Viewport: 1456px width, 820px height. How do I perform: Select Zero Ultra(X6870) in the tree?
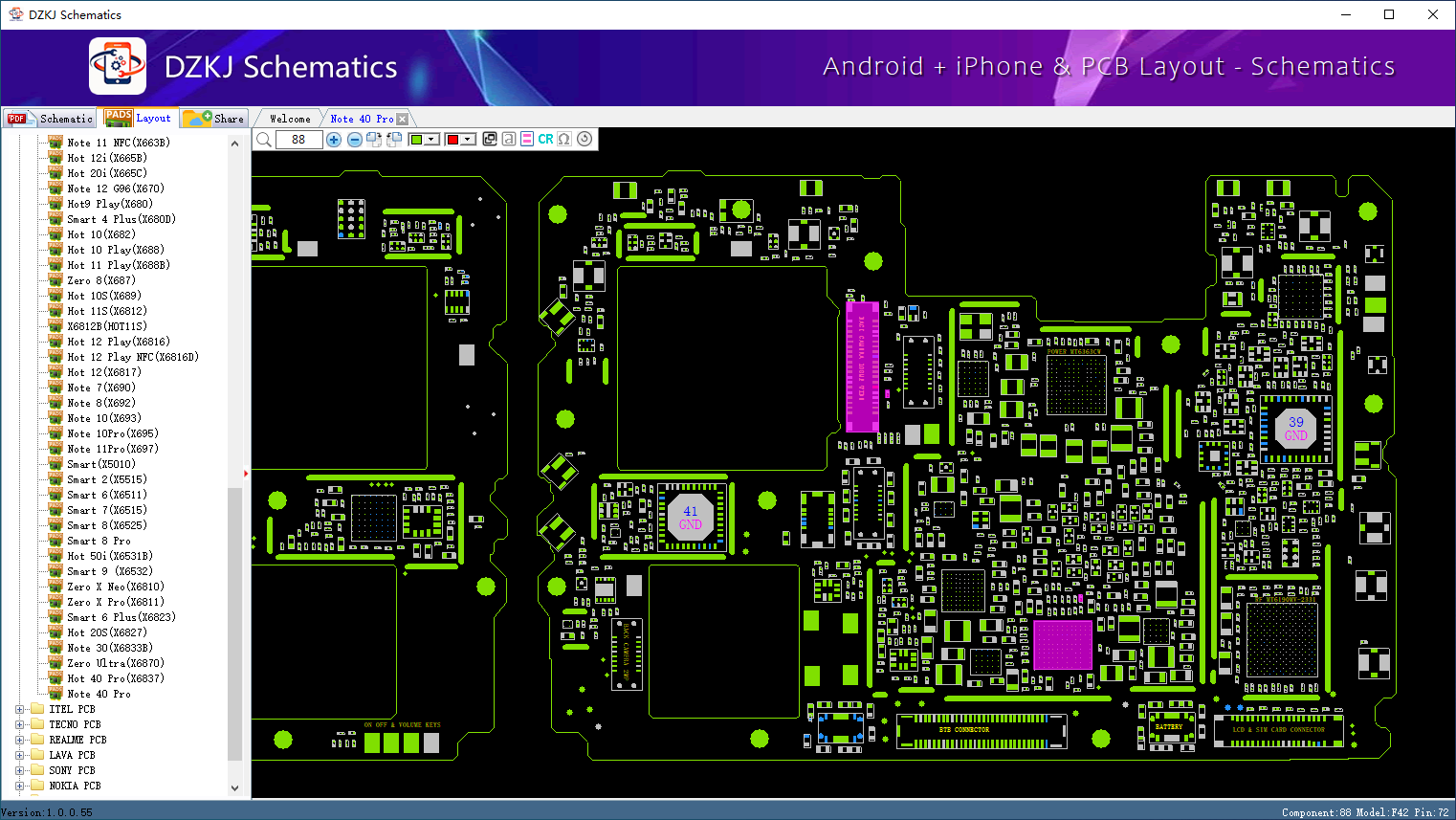[x=116, y=663]
